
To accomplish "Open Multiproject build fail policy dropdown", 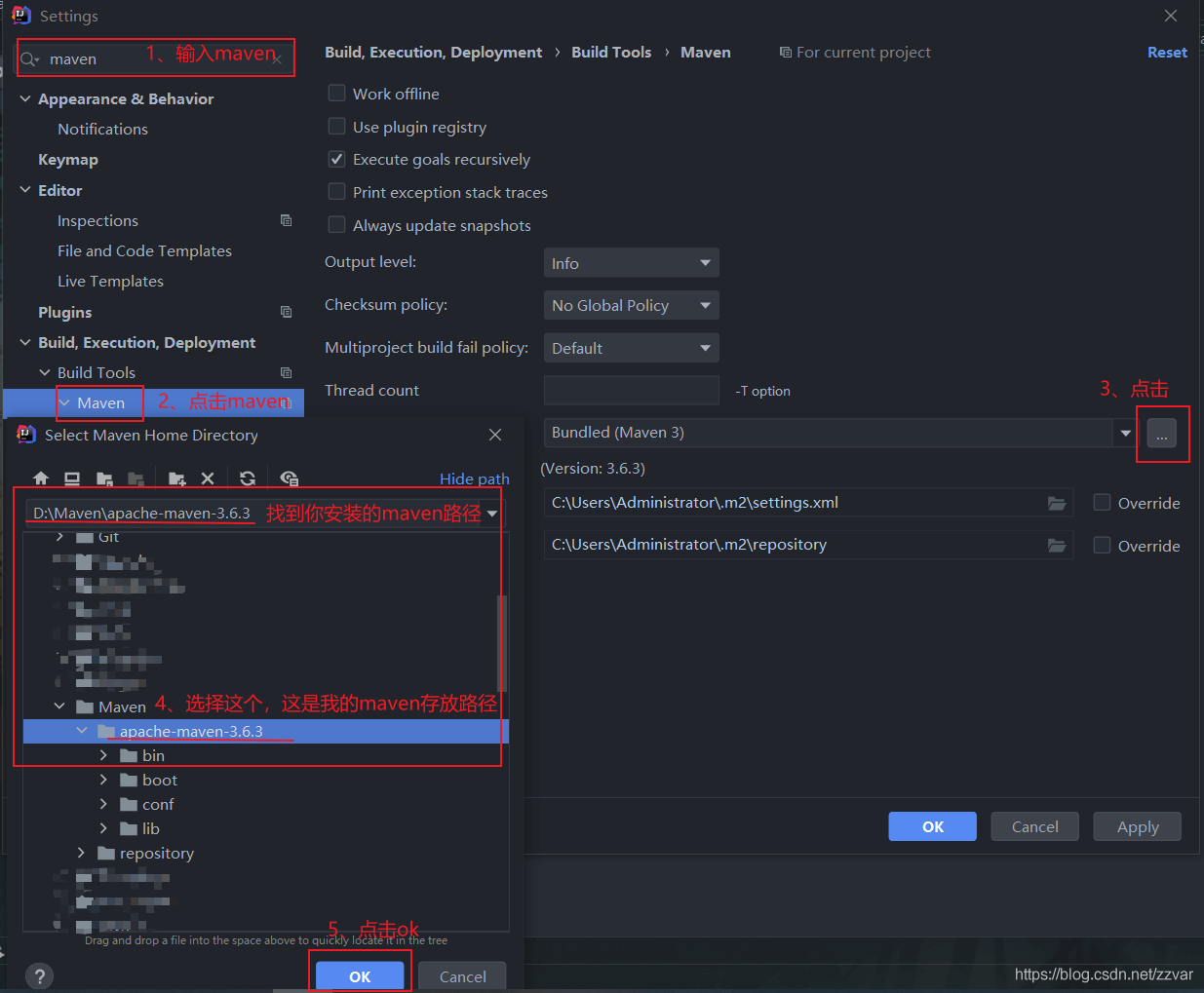I will click(631, 348).
